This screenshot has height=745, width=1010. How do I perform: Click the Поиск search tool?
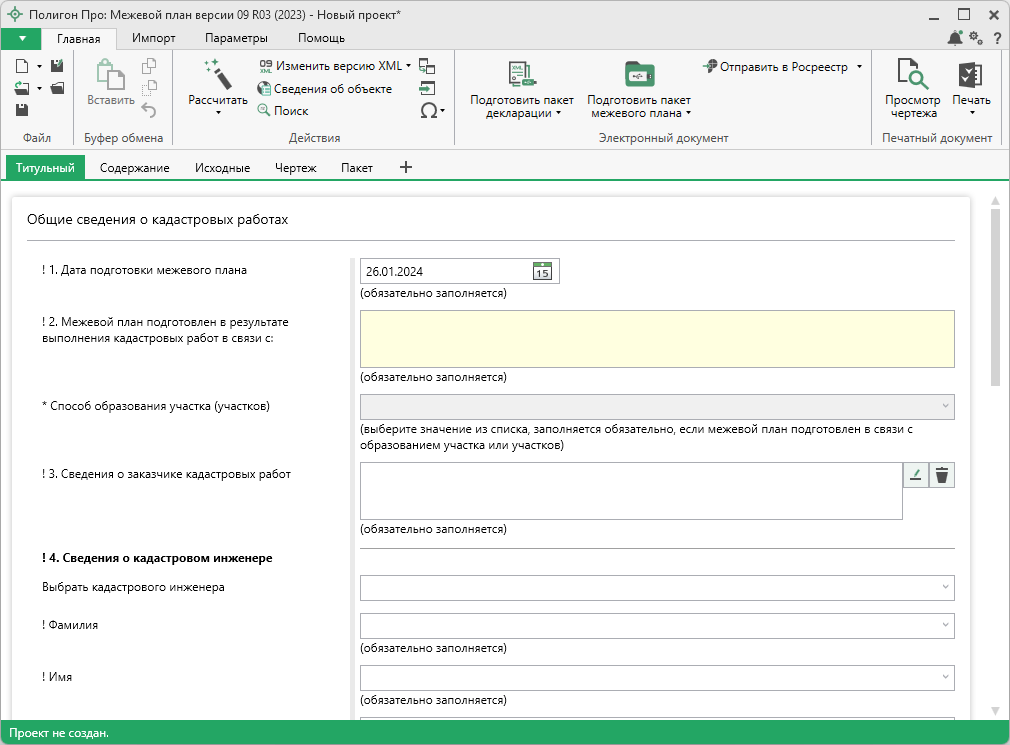pos(290,111)
